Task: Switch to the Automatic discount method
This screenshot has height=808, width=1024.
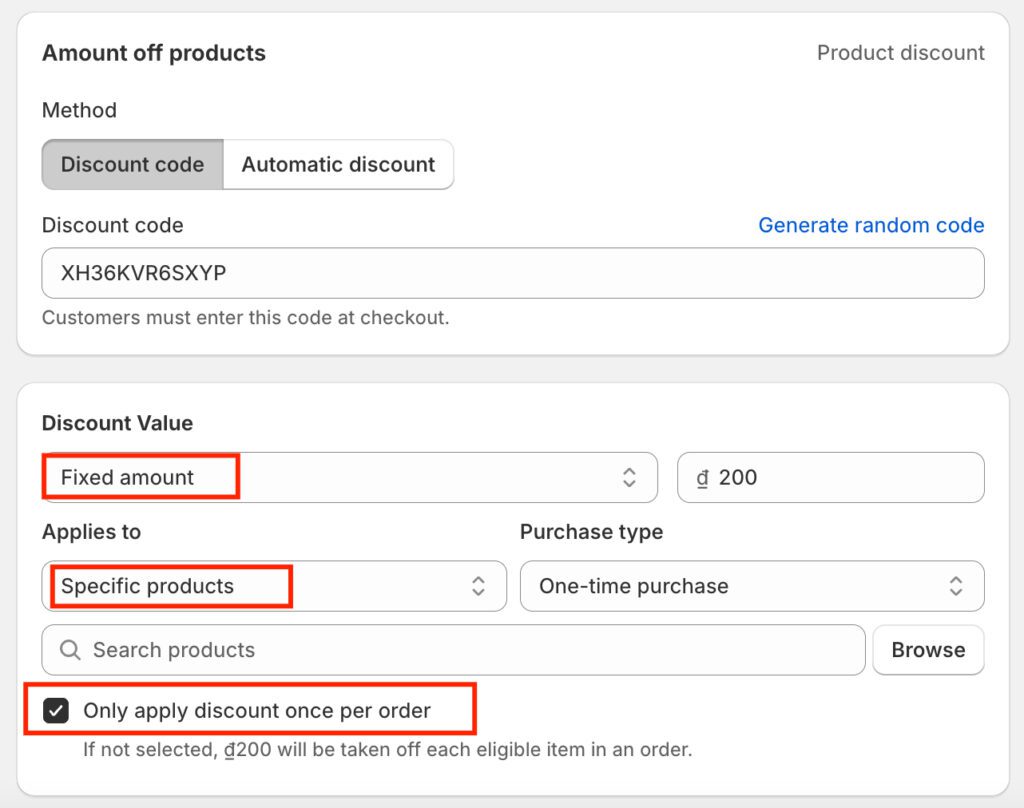Action: 338,164
